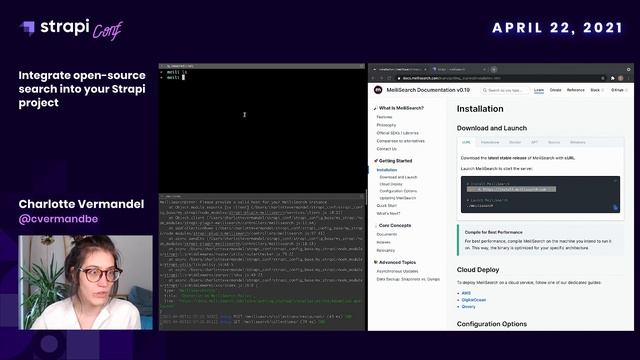Open the Learn nav item
640x360 pixels.
pos(539,90)
